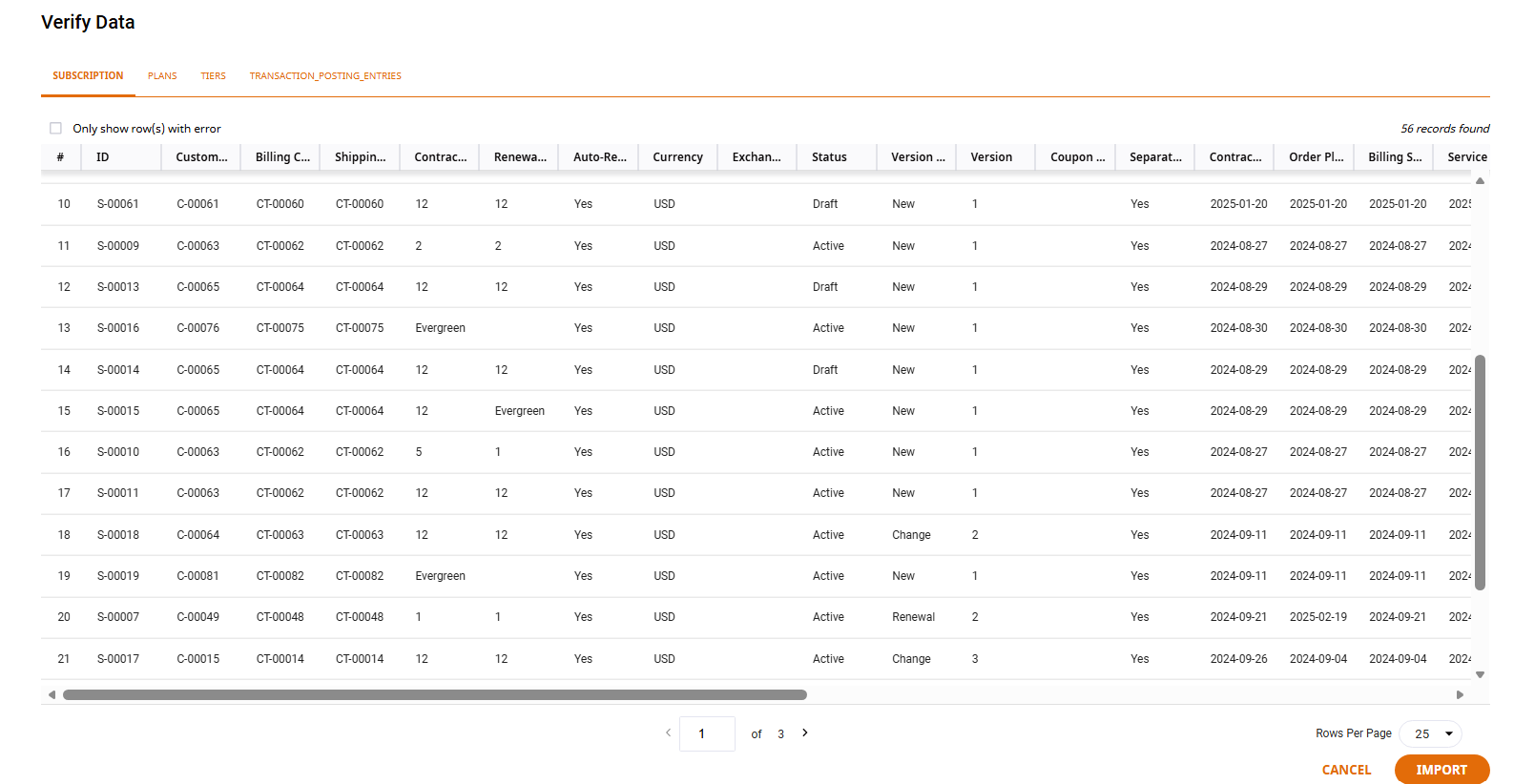Click the page number input field
The image size is (1514, 784).
707,733
